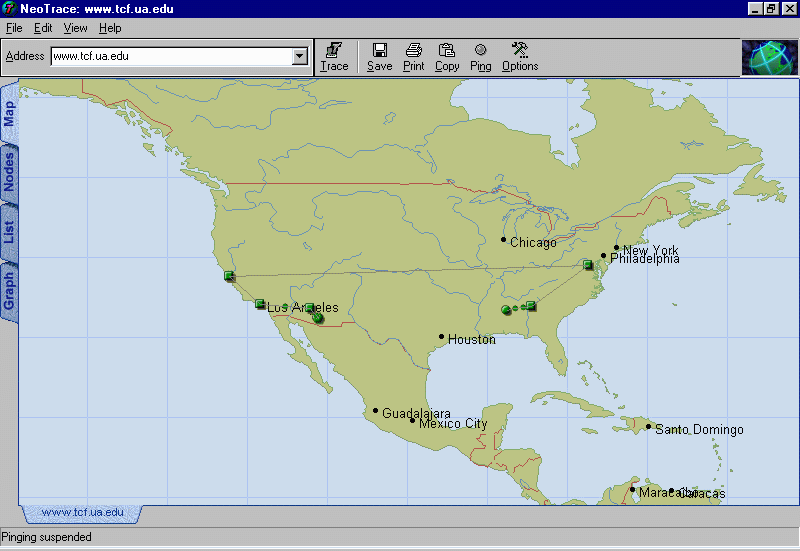This screenshot has height=551, width=800.
Task: Click the NeoTrace globe logo
Action: [769, 57]
